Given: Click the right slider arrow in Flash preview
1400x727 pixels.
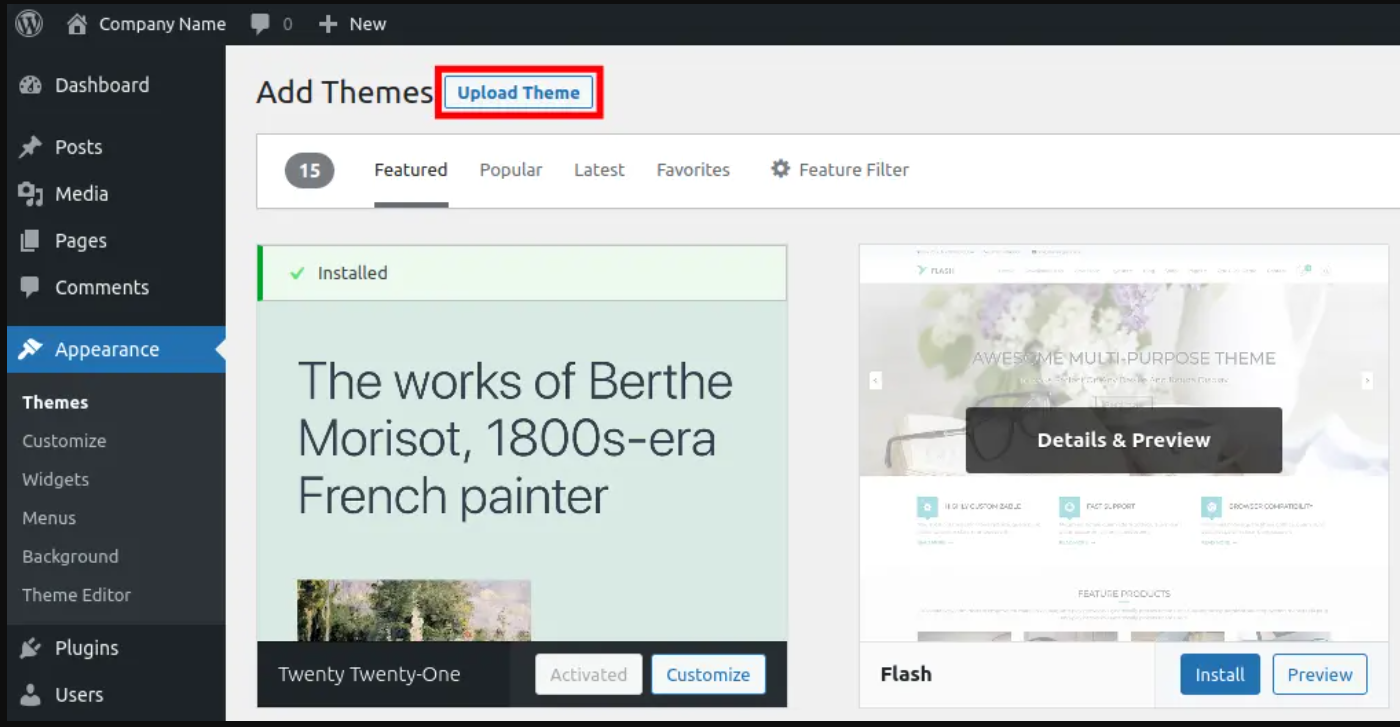Looking at the screenshot, I should (x=1367, y=380).
